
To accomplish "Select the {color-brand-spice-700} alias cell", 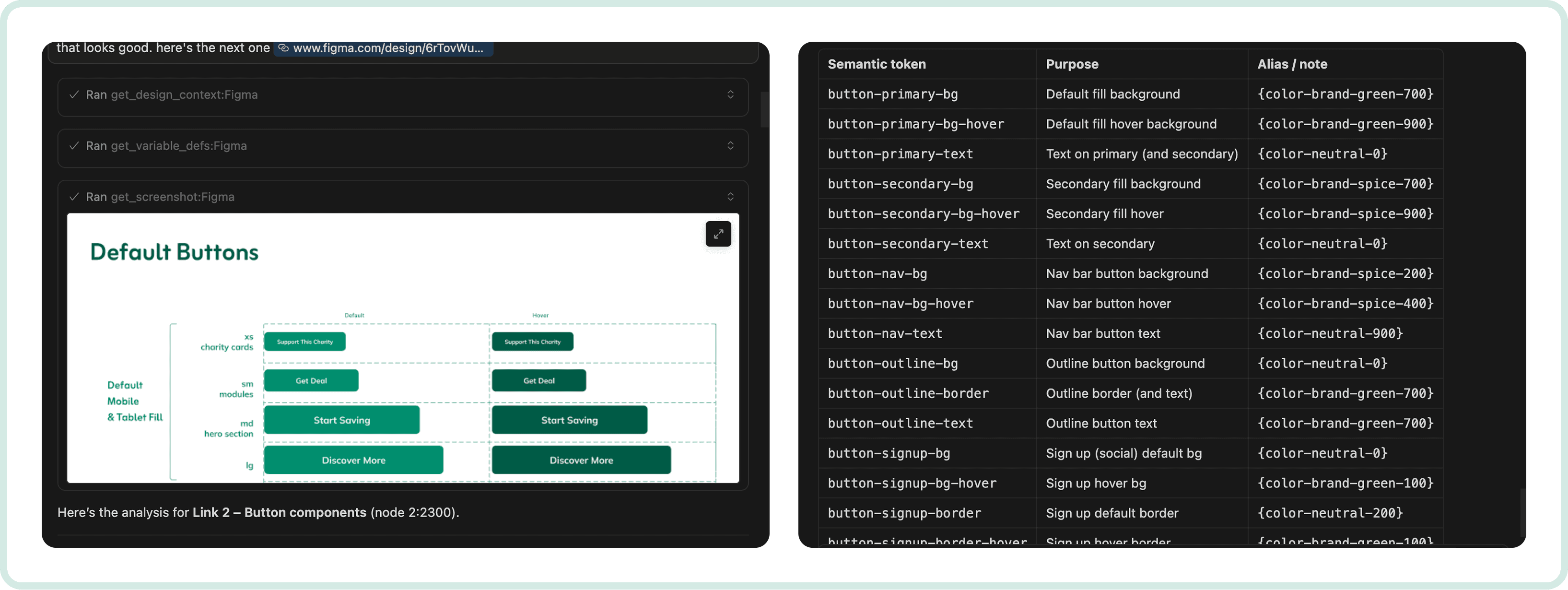I will coord(1345,184).
